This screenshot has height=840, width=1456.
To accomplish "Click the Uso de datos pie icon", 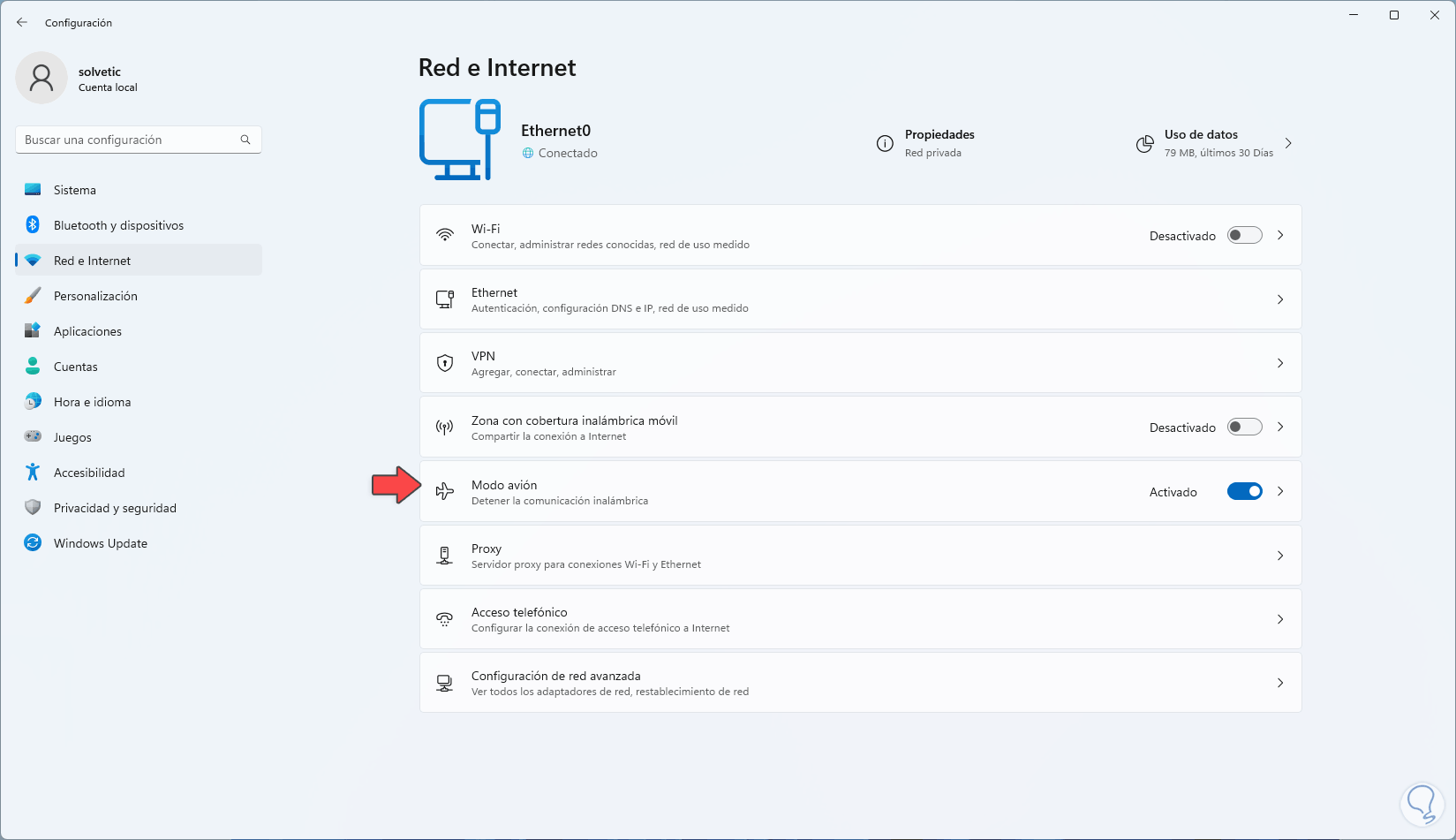I will [x=1144, y=143].
